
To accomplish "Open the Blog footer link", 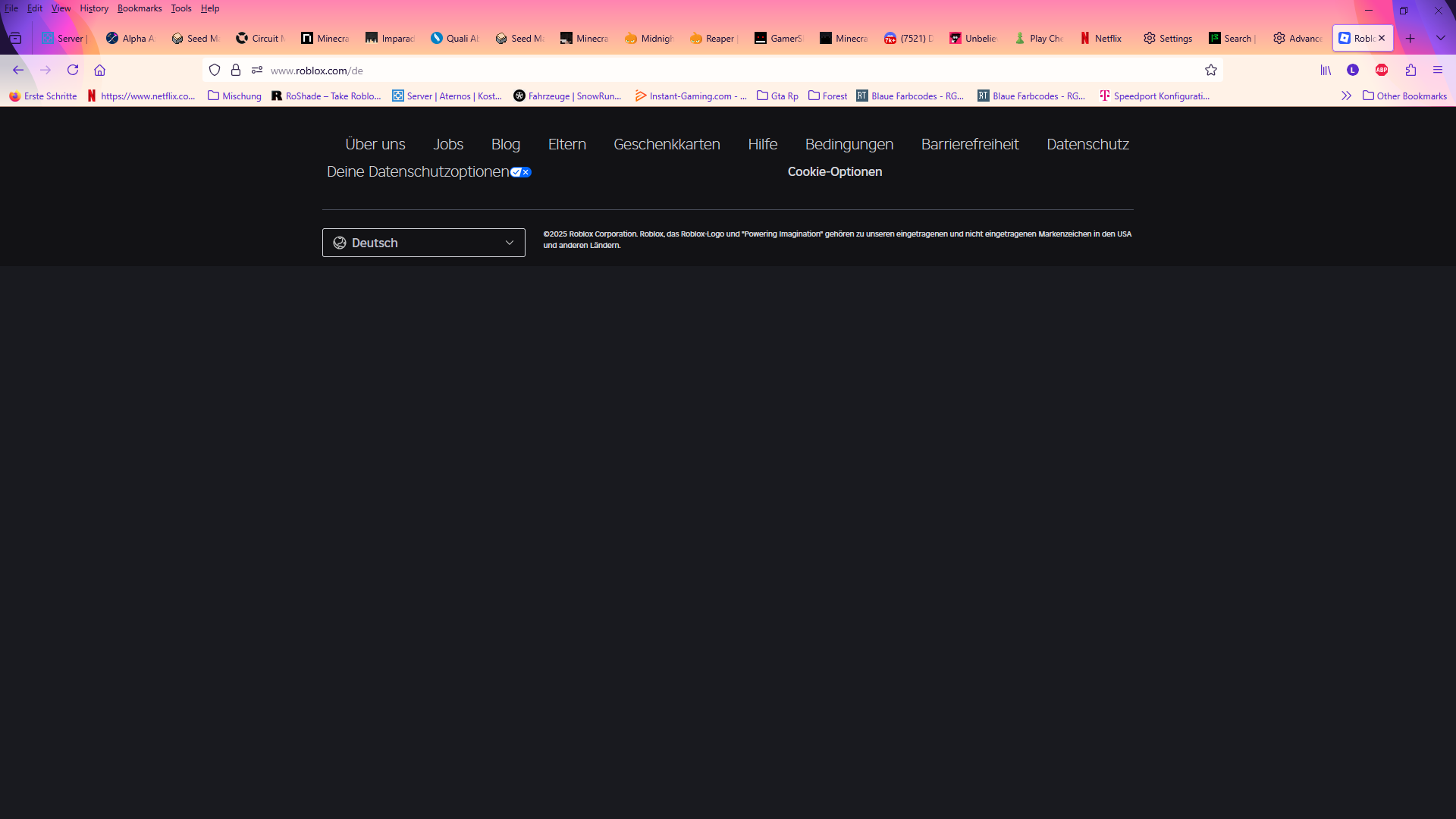I will (x=506, y=144).
